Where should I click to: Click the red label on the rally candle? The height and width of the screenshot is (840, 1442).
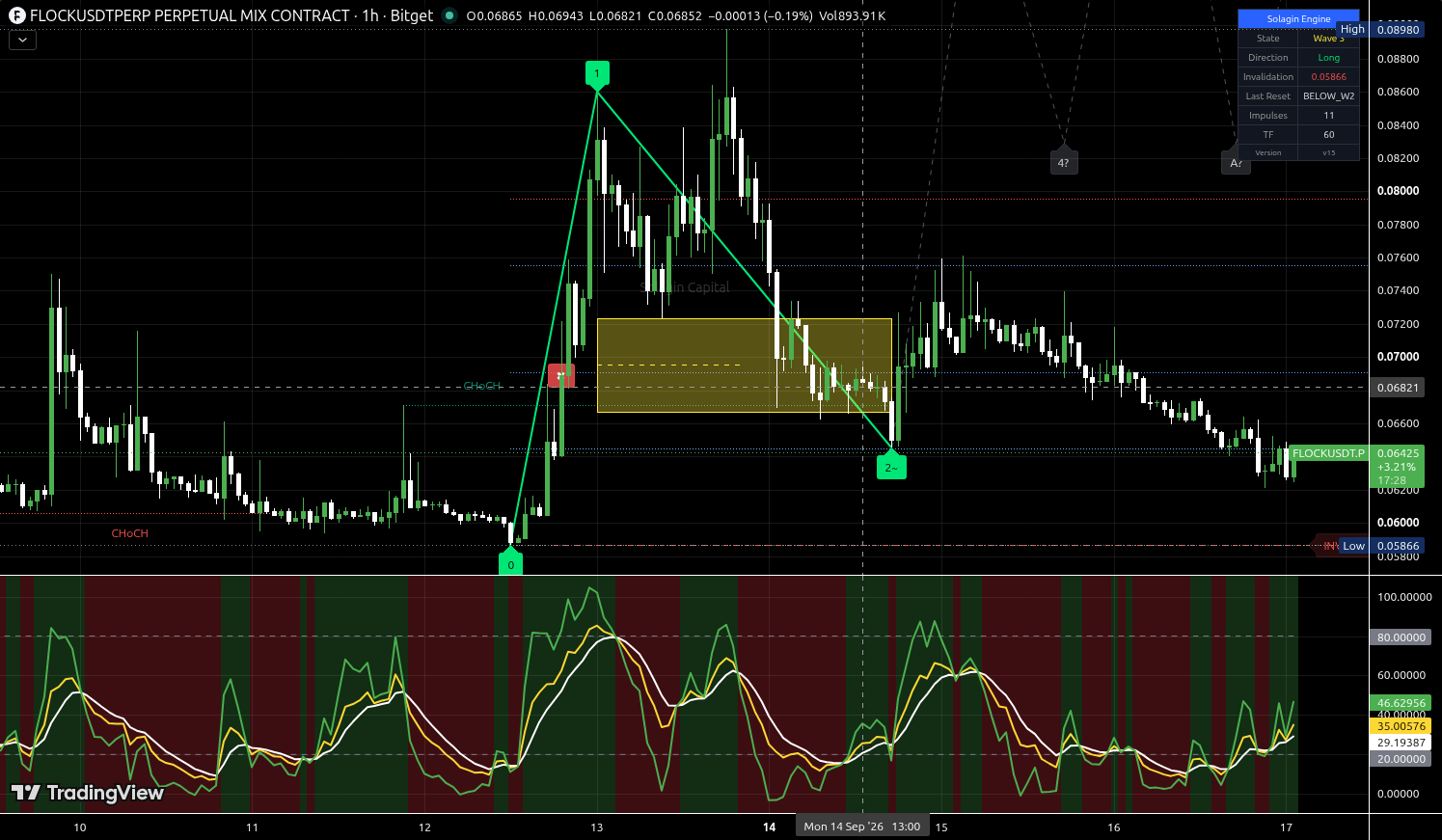tap(561, 375)
